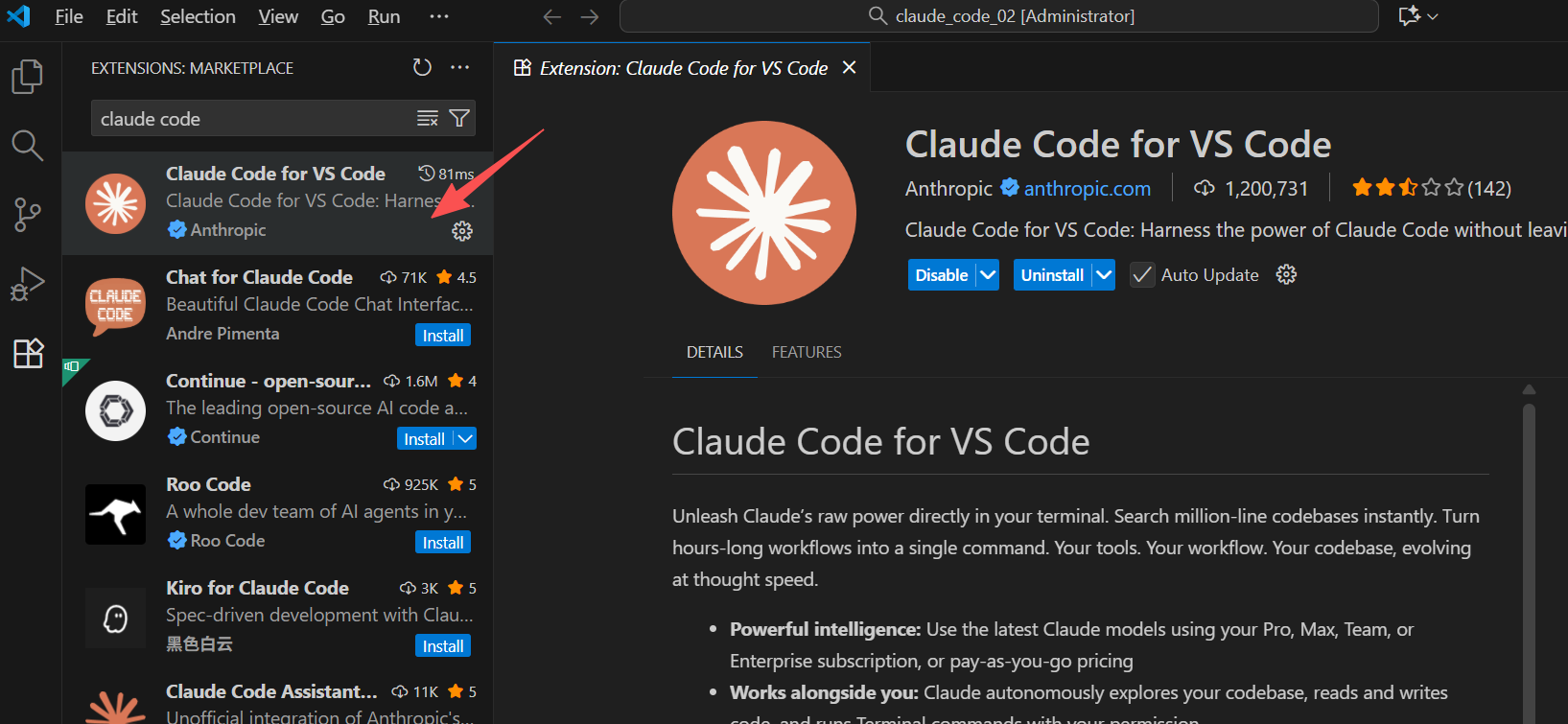
Task: Open the Source Control view
Action: pyautogui.click(x=27, y=215)
